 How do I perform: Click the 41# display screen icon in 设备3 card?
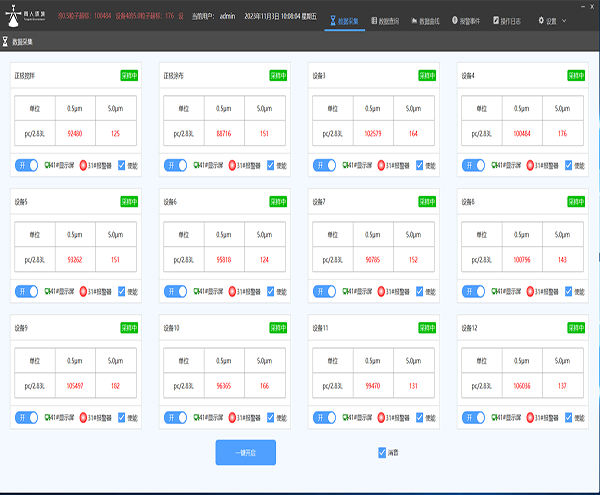[x=345, y=165]
